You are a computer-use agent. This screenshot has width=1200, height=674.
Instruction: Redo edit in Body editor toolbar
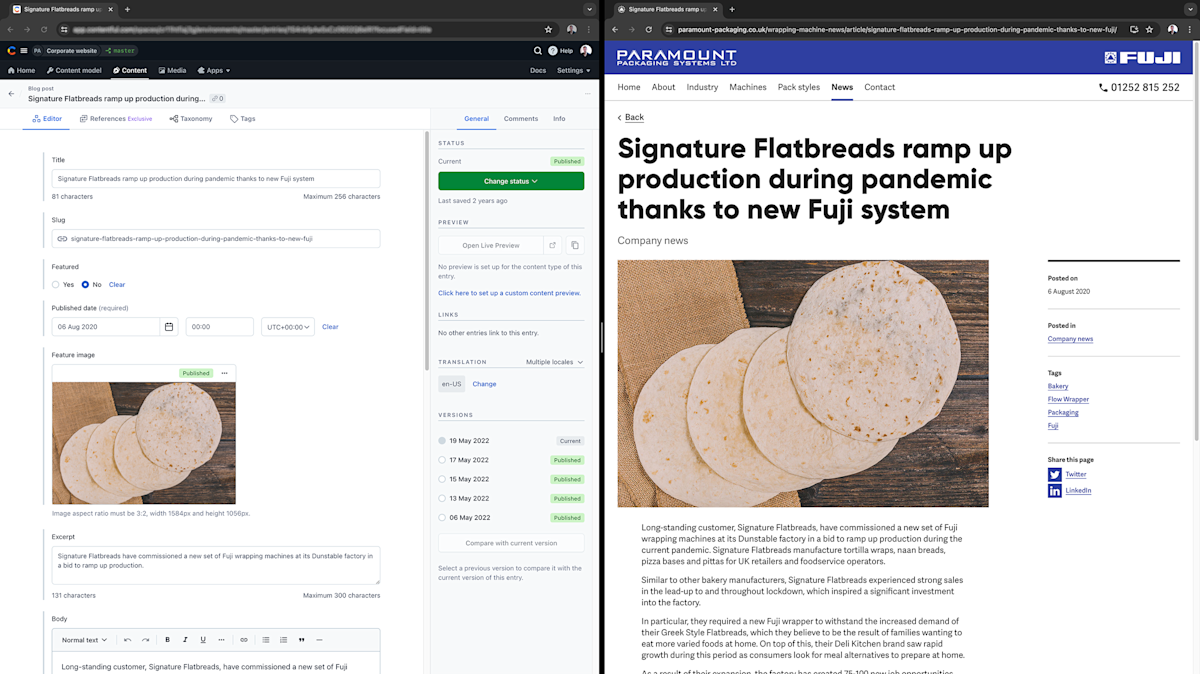(145, 640)
